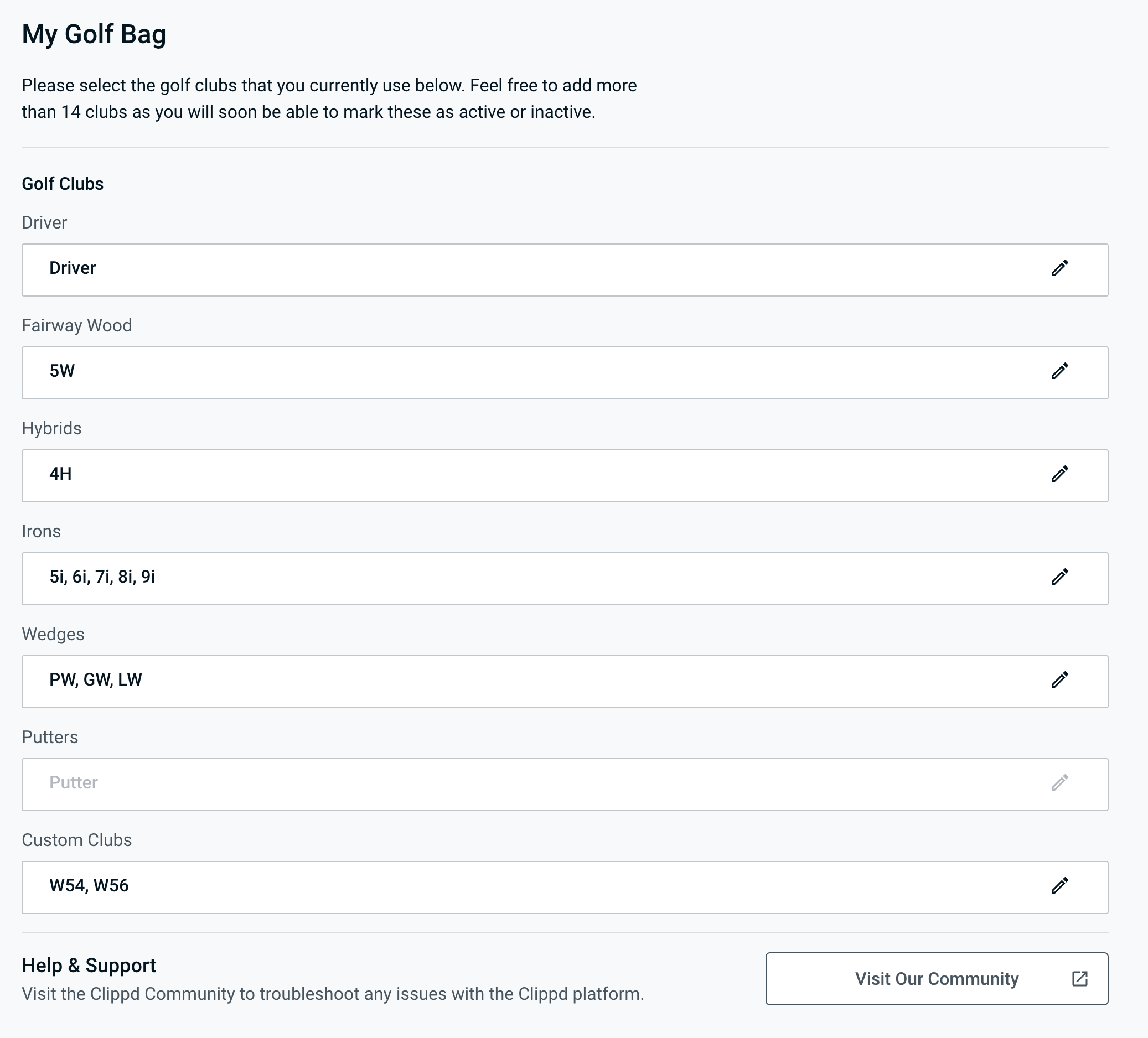Click the greyed Putters pencil icon
Screen dimensions: 1148x1038
[1059, 782]
